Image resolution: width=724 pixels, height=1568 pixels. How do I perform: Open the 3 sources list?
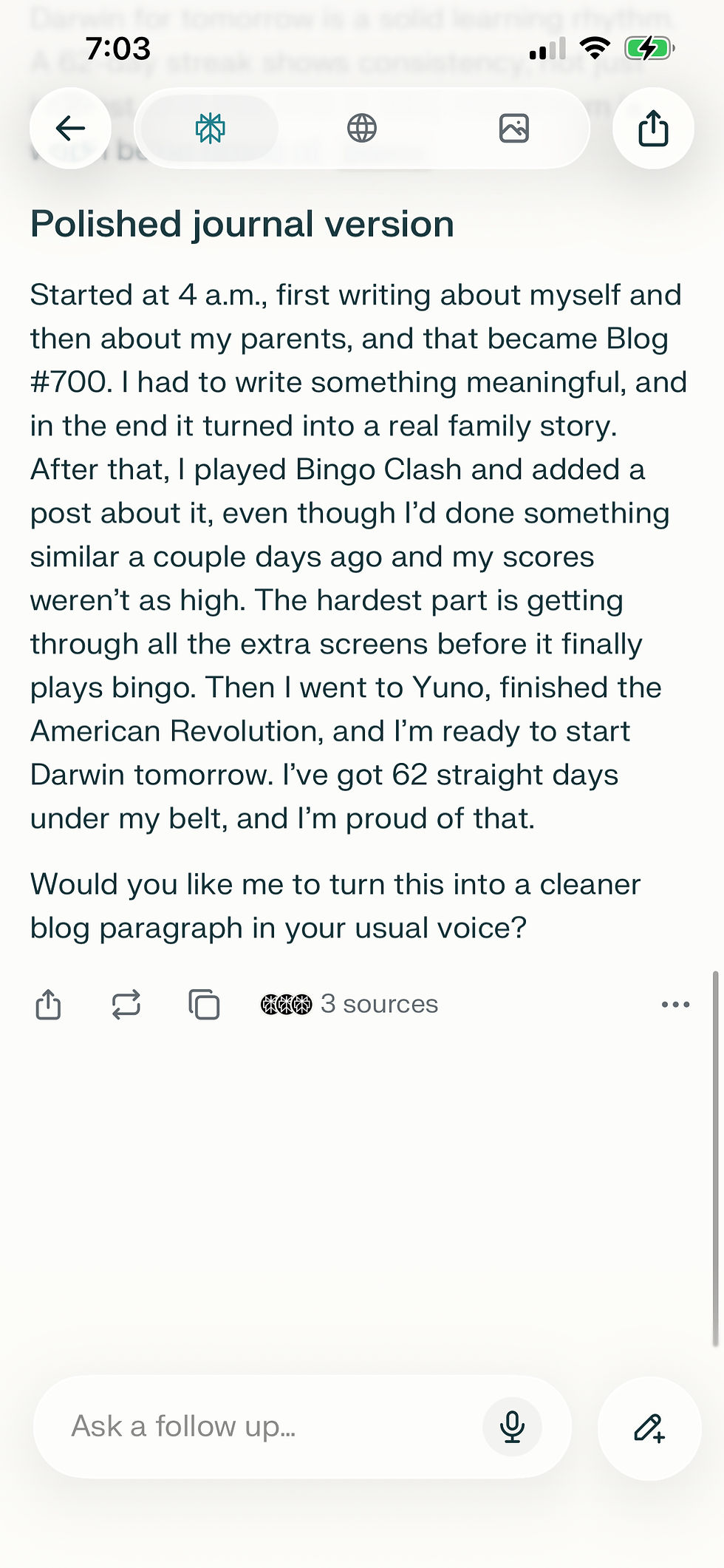click(349, 1004)
